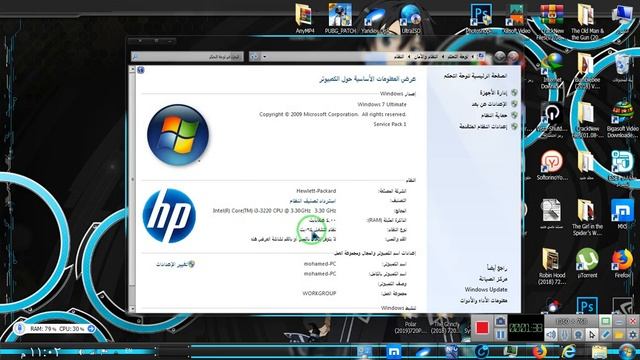Open address bar history dropdown arrow
Viewport: 640px width, 360px height.
point(264,57)
